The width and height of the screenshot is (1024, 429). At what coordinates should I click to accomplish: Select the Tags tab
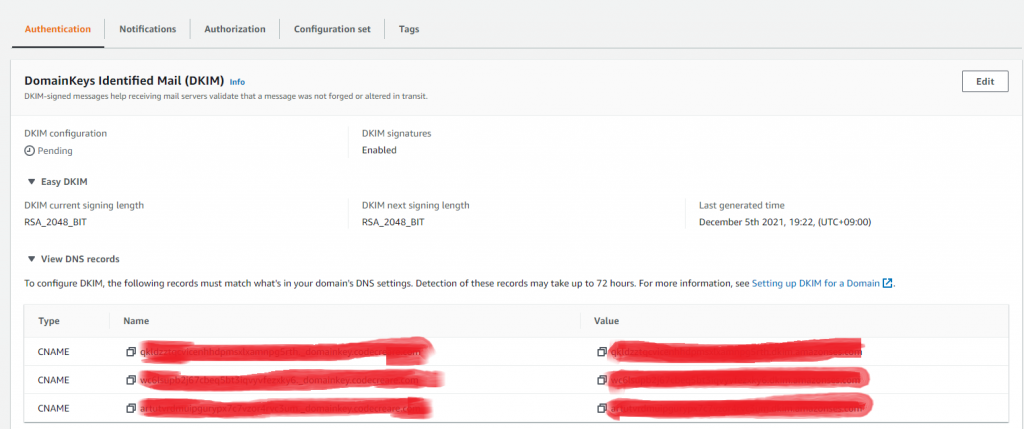409,29
